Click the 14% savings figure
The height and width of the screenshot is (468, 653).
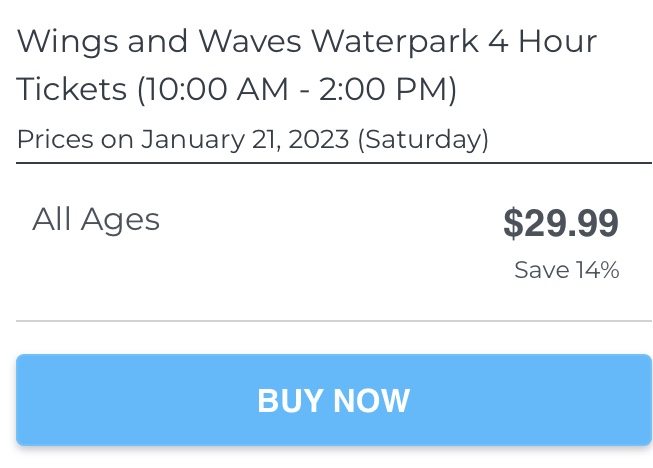click(597, 270)
